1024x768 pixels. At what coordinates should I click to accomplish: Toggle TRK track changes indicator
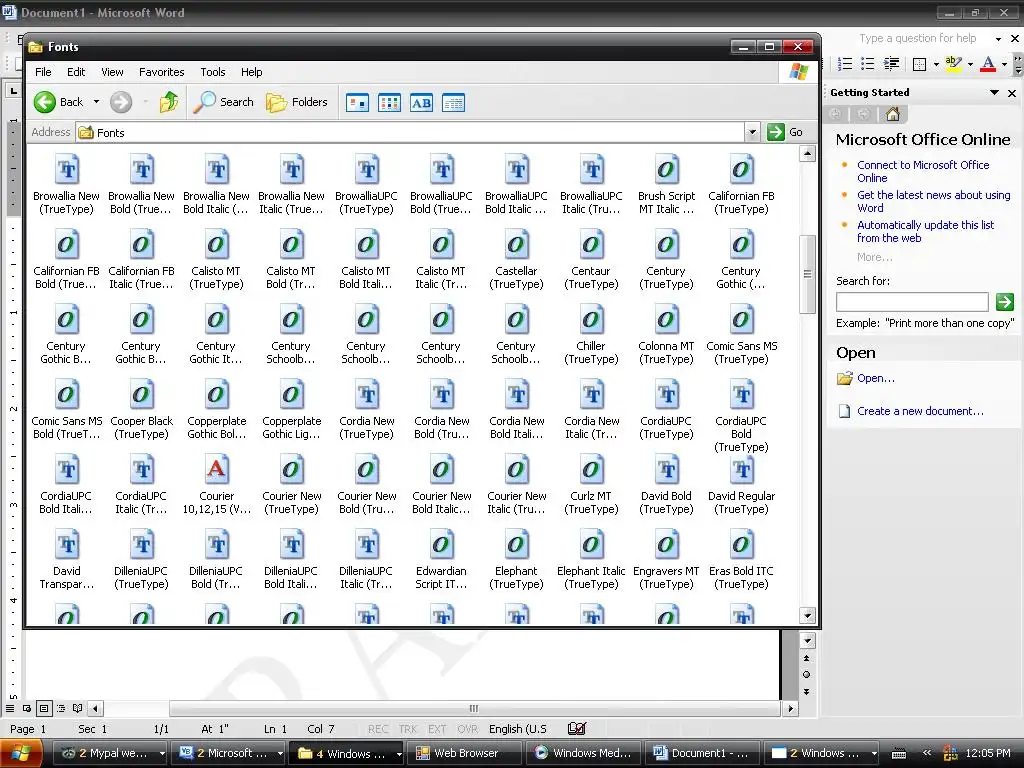click(x=408, y=729)
